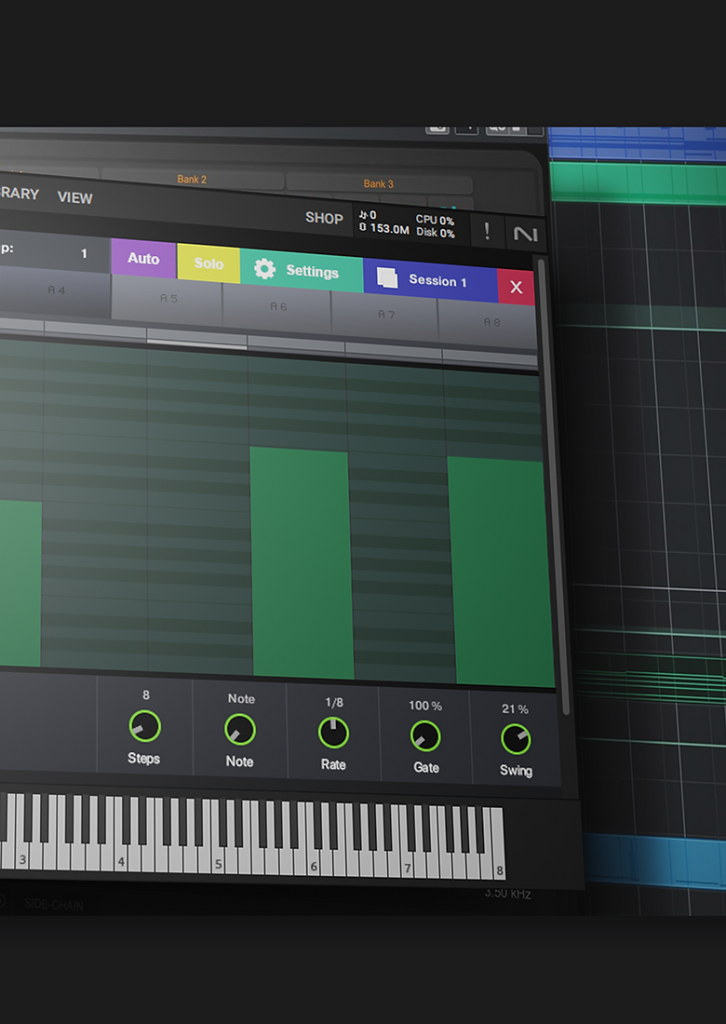726x1024 pixels.
Task: Click the gear icon on Settings
Action: tap(264, 269)
